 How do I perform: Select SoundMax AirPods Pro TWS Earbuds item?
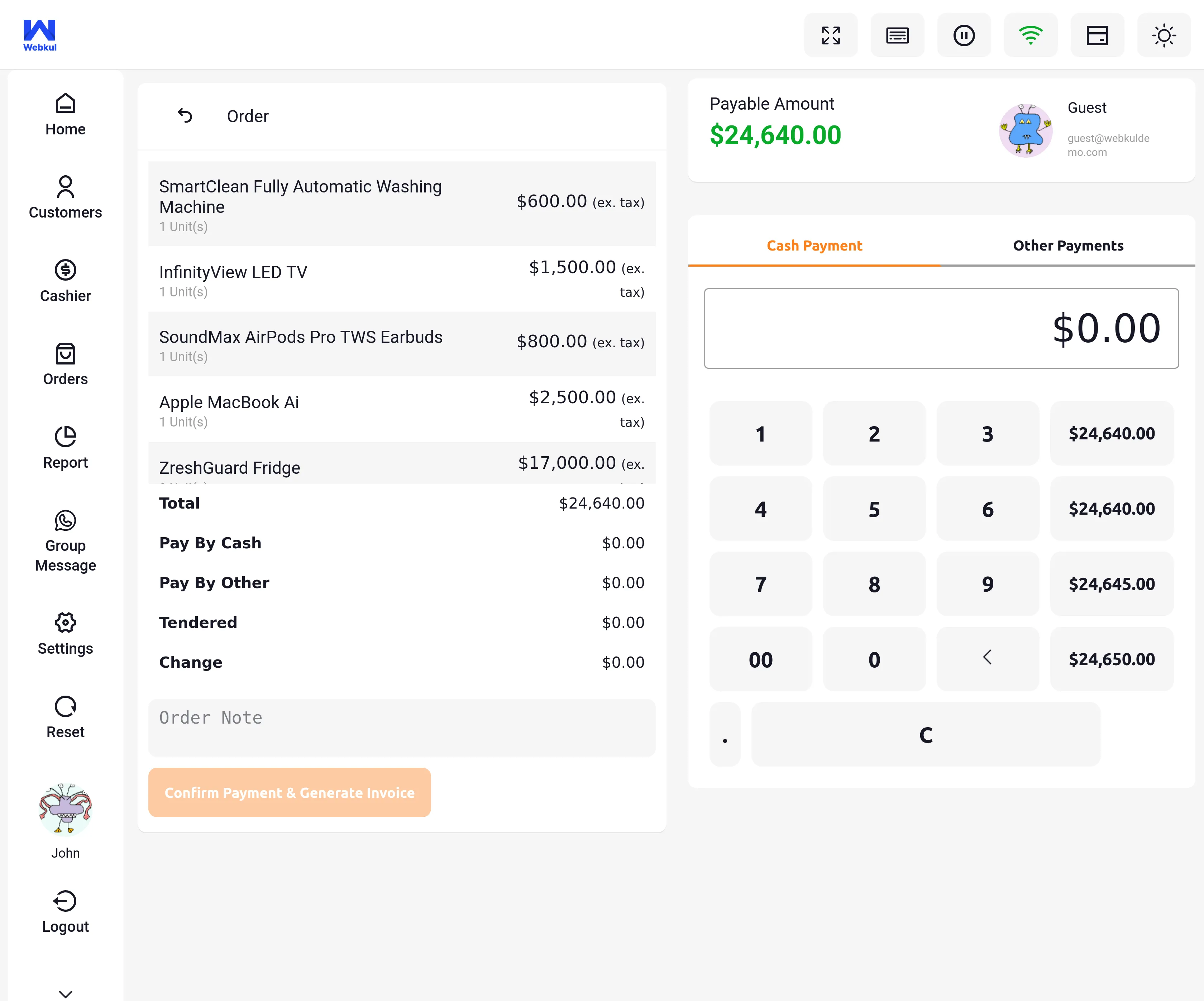pyautogui.click(x=402, y=344)
